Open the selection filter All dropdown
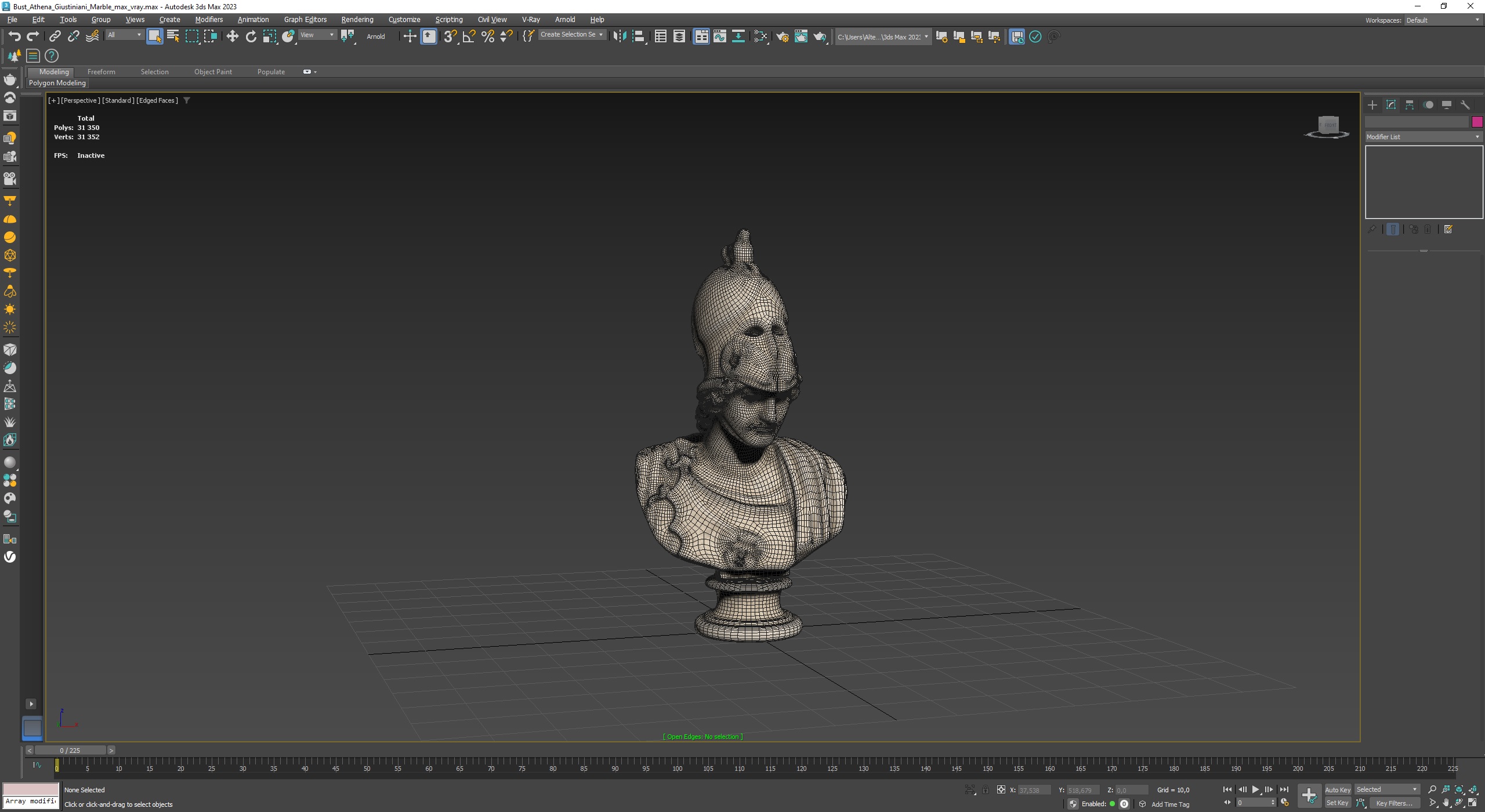This screenshot has height=812, width=1485. coord(124,35)
